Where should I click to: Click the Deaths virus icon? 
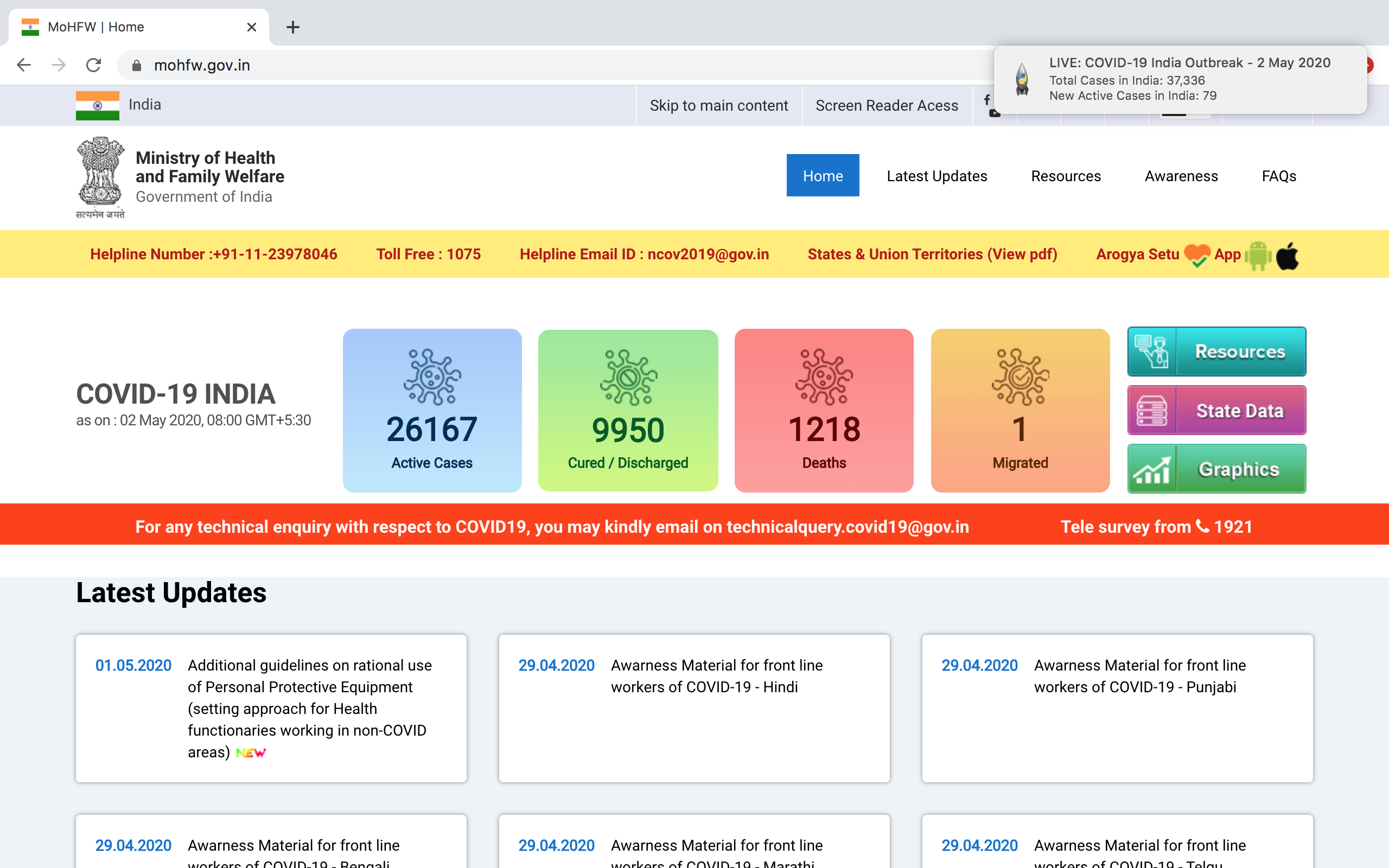coord(824,376)
